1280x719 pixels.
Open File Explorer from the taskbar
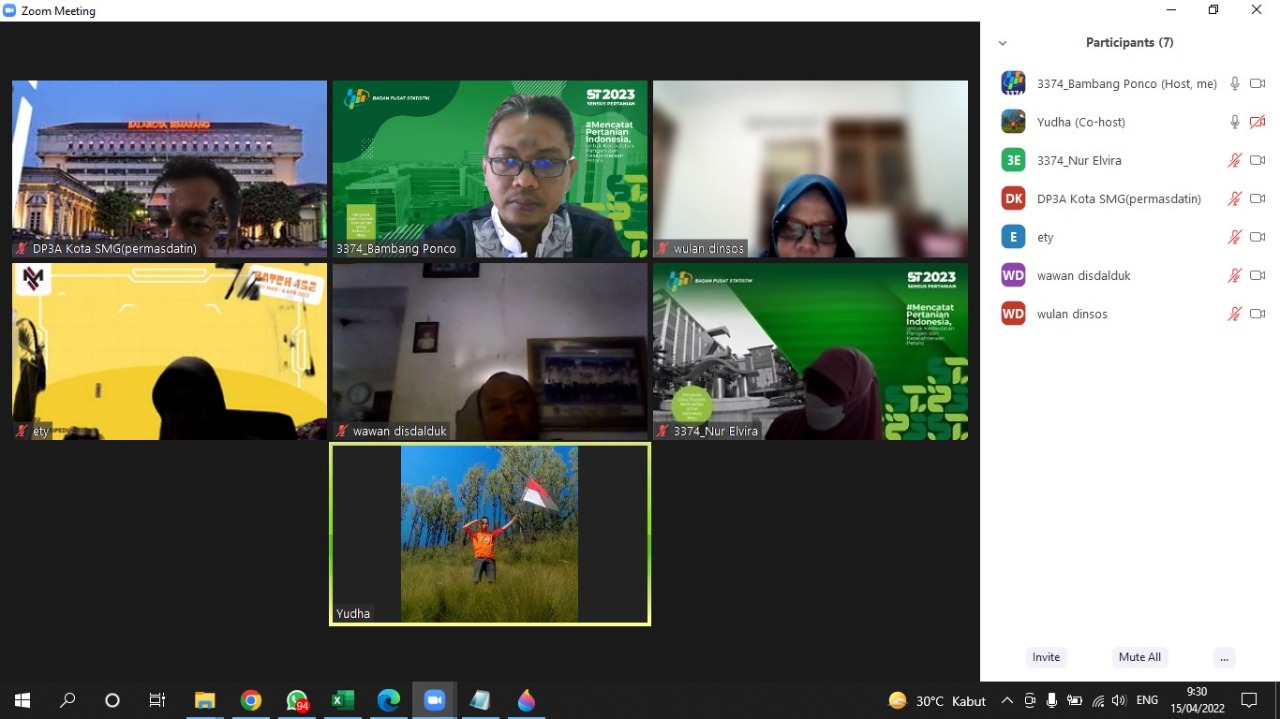click(205, 701)
